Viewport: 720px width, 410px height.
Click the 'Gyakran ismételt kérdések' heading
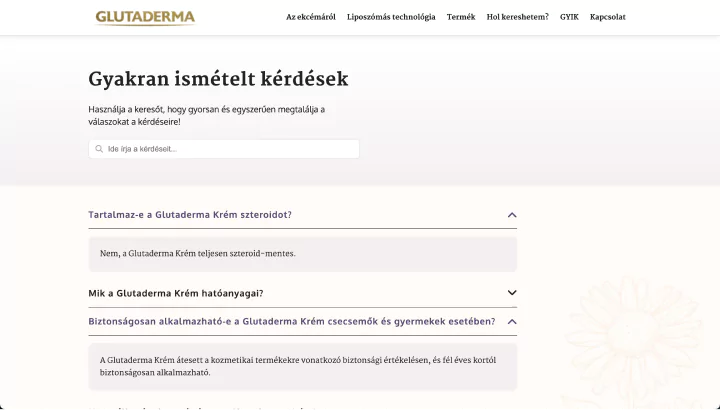218,79
